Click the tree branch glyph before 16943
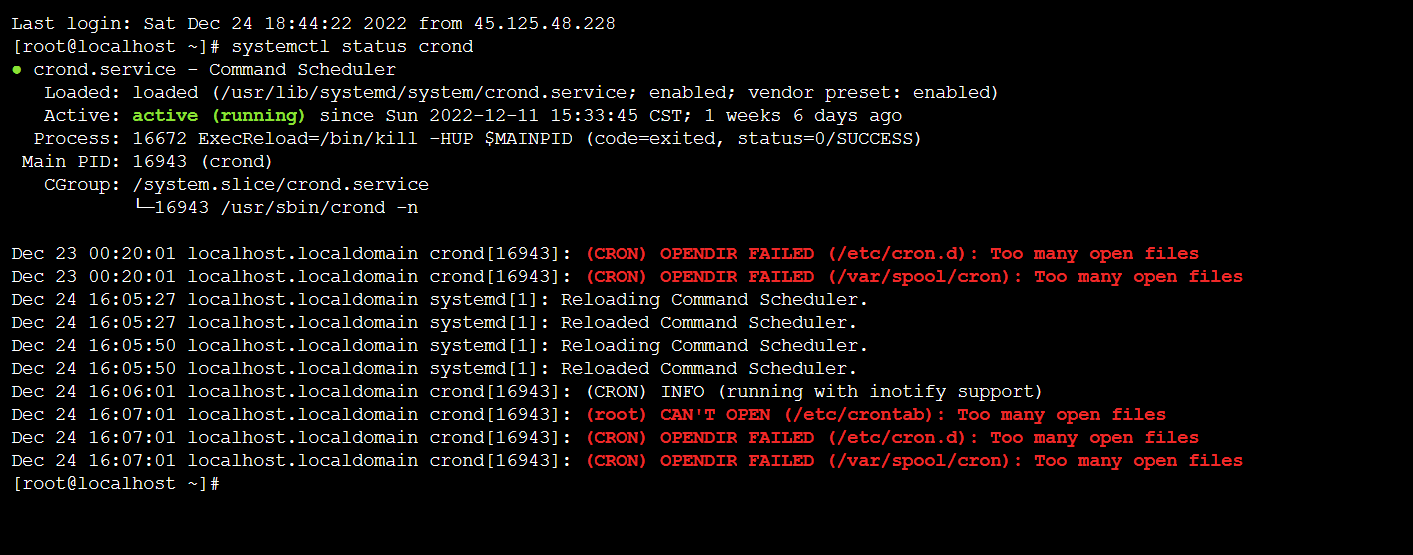The width and height of the screenshot is (1413, 555). pos(143,207)
